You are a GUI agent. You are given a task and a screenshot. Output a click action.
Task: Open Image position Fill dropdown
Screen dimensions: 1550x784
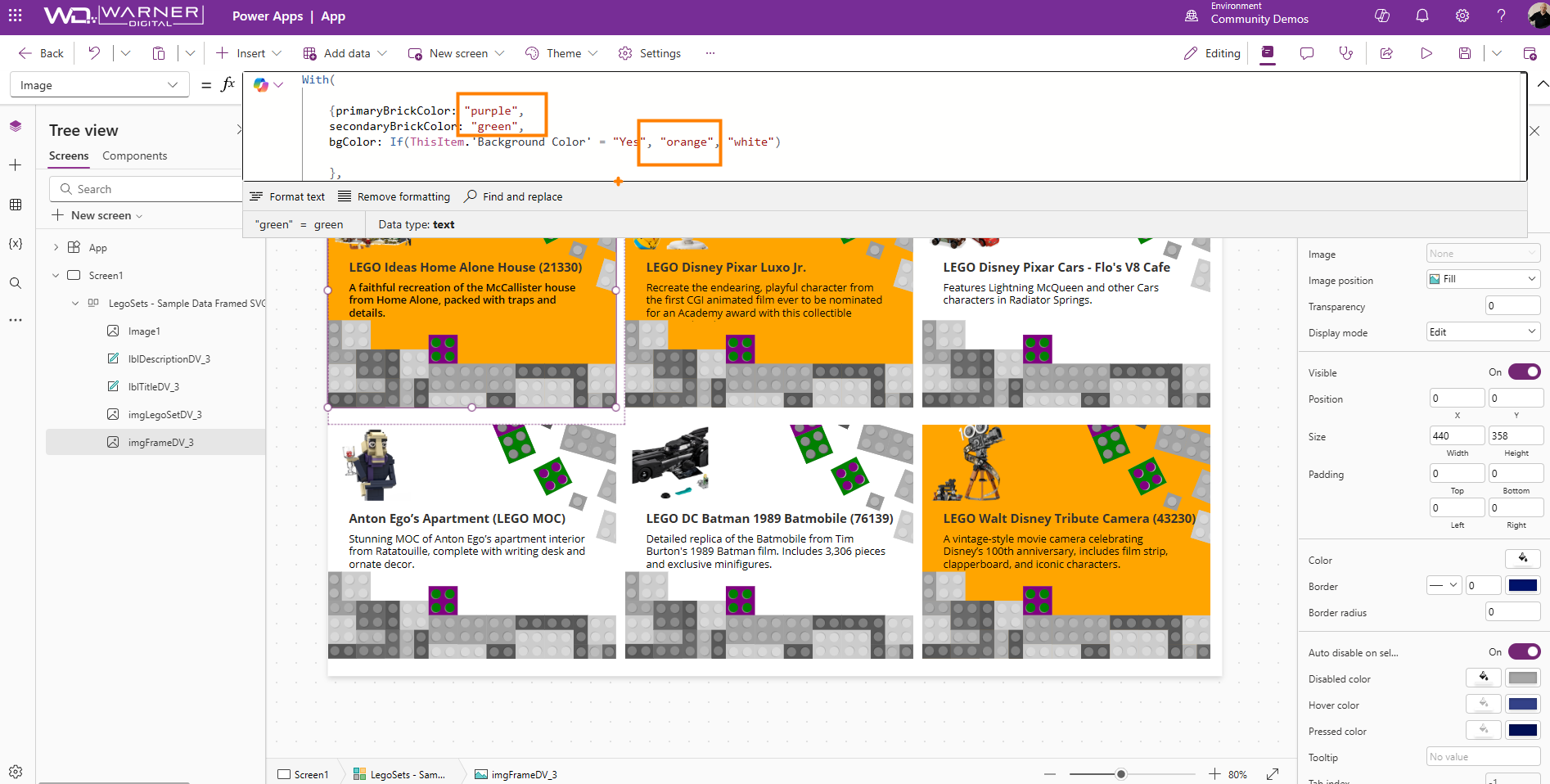tap(1483, 279)
